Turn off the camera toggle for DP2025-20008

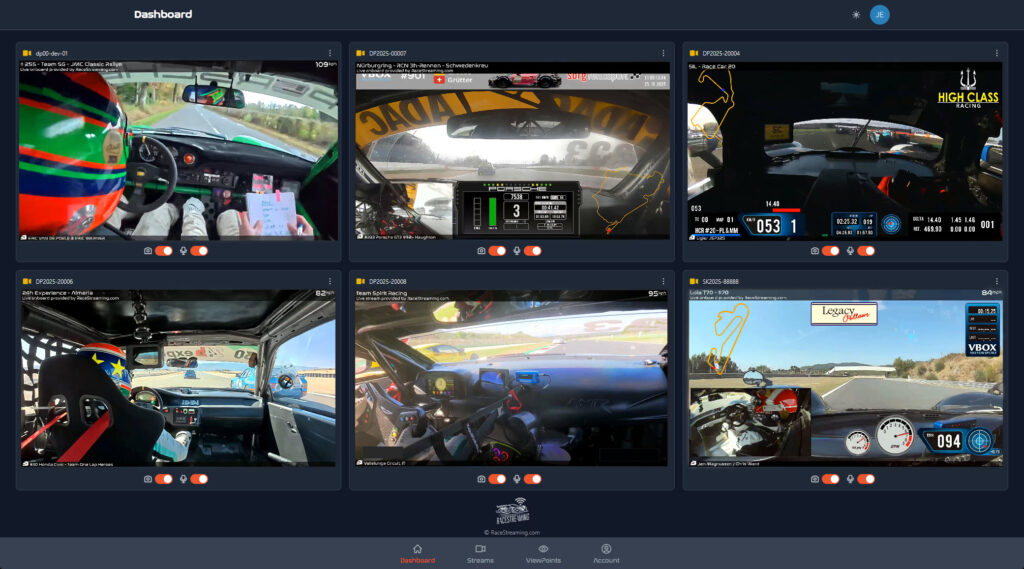coord(497,479)
